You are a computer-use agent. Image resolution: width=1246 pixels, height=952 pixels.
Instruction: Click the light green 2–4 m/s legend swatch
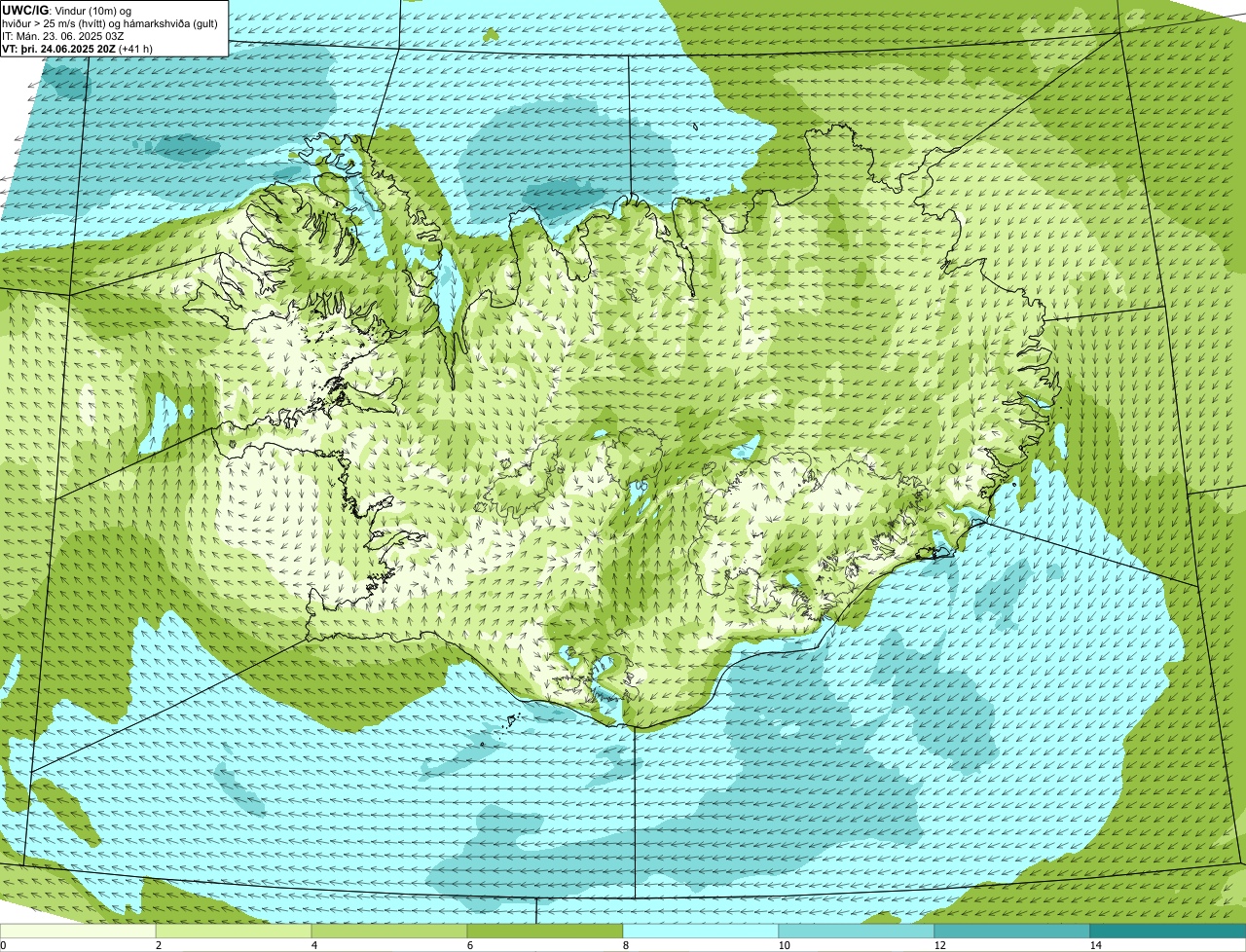[235, 931]
